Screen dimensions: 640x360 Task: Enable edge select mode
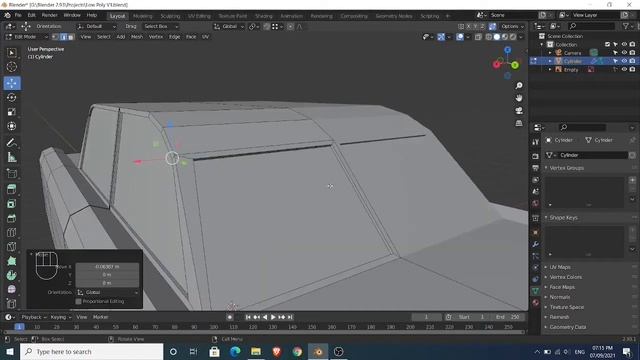point(63,37)
